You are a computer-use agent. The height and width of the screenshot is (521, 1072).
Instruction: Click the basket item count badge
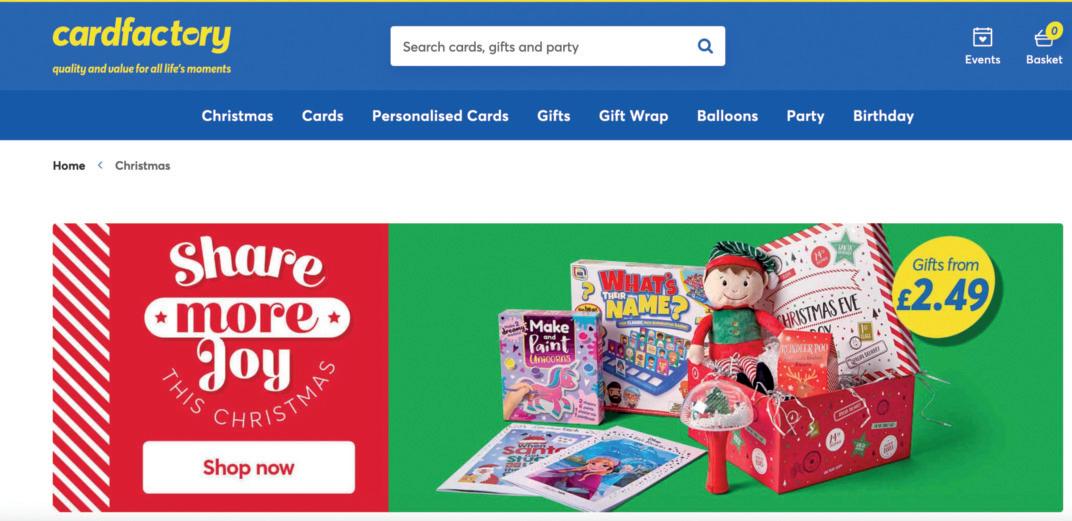[1054, 30]
